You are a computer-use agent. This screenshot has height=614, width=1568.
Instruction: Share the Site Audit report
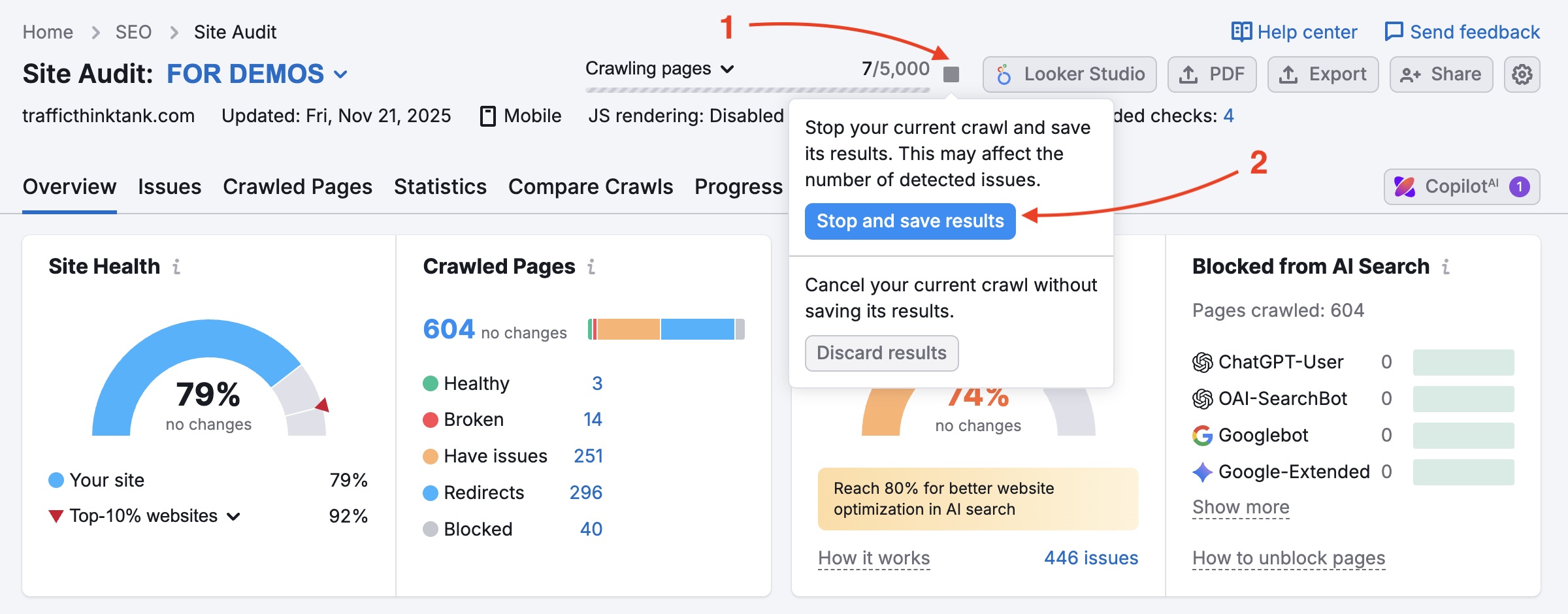coord(1441,74)
